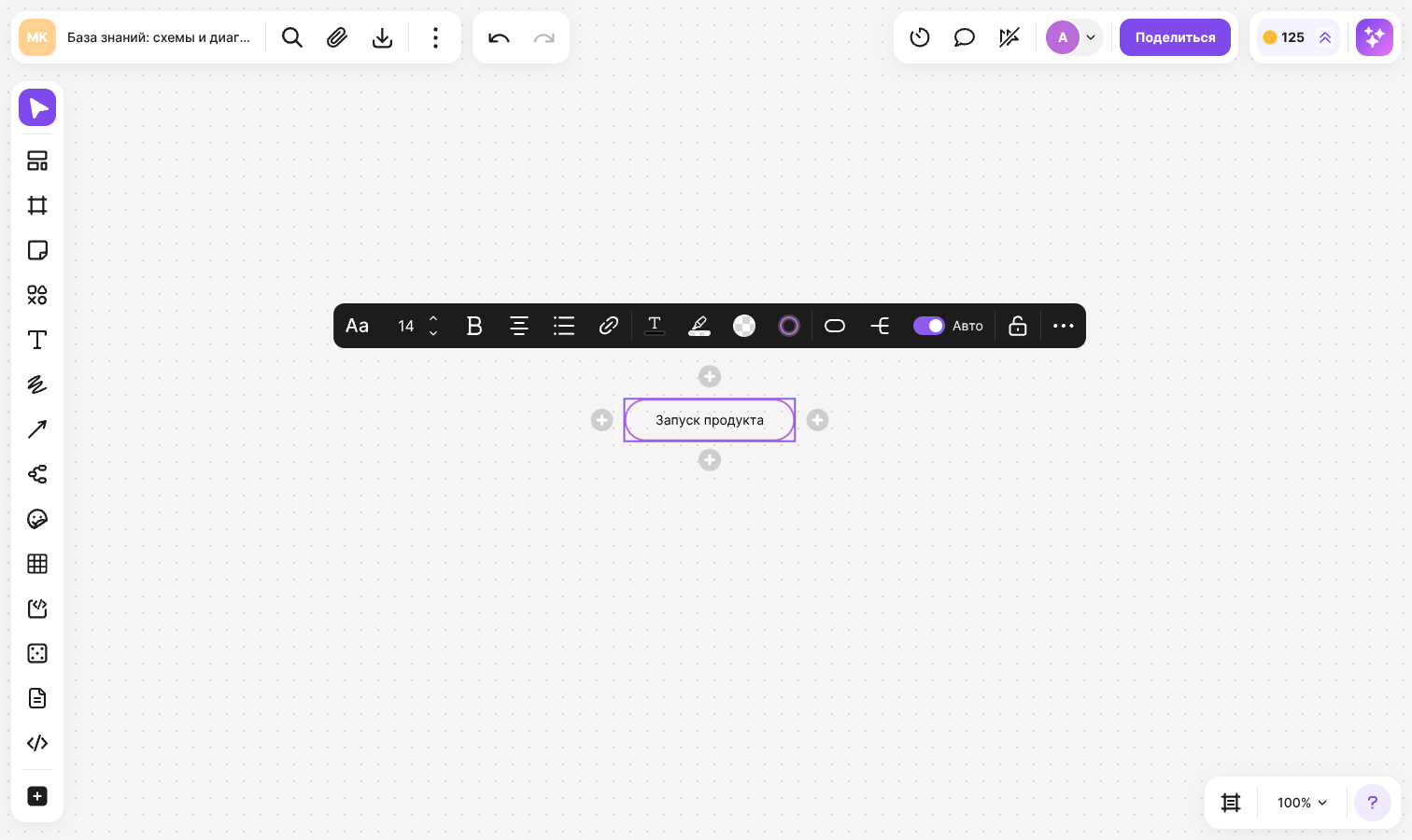Undo the last action
The width and height of the screenshot is (1412, 840).
pos(499,37)
